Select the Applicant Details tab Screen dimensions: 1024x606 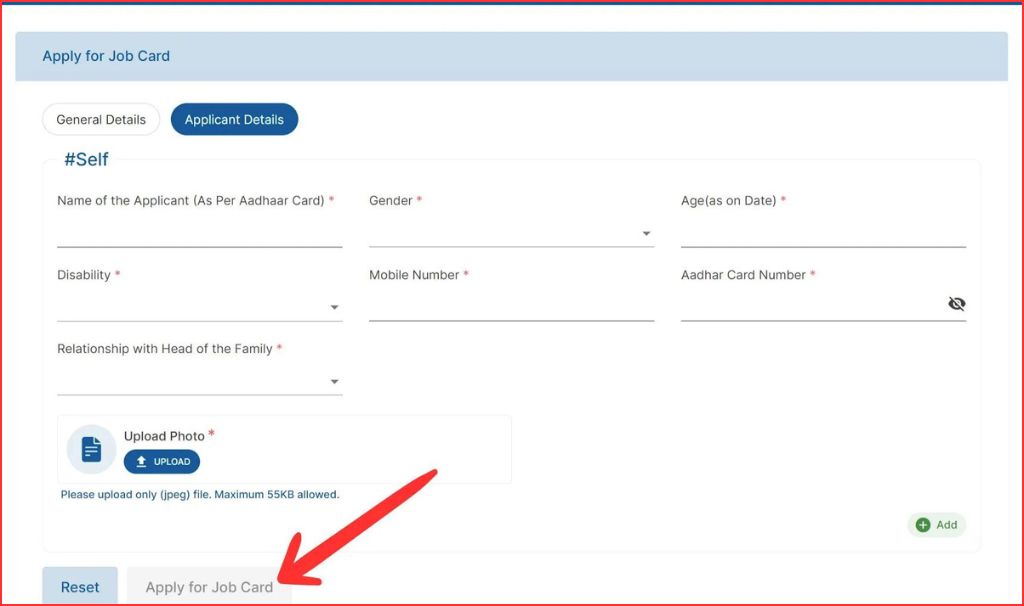coord(234,119)
